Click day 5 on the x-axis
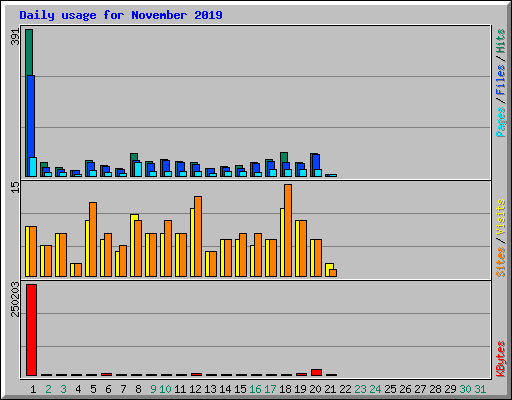The width and height of the screenshot is (512, 400). [x=93, y=389]
